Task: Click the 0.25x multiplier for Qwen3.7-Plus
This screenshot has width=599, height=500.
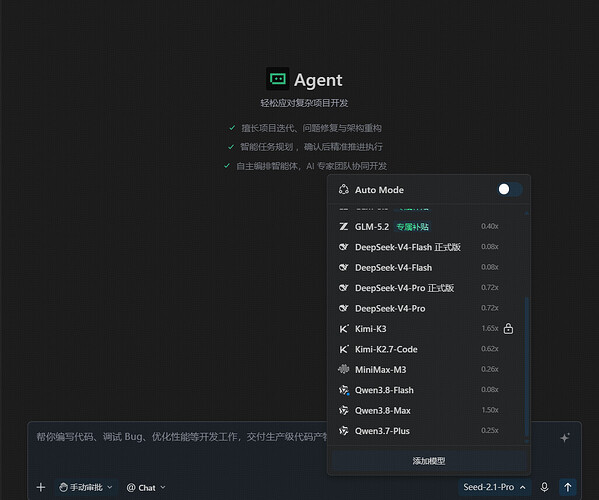Action: [490, 430]
